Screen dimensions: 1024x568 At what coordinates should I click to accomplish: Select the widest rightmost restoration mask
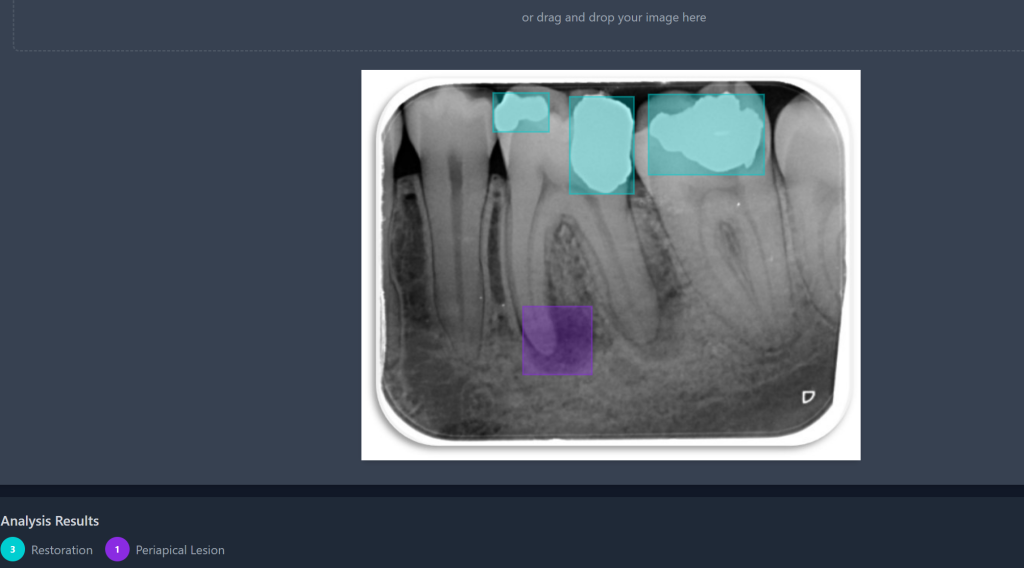point(706,134)
